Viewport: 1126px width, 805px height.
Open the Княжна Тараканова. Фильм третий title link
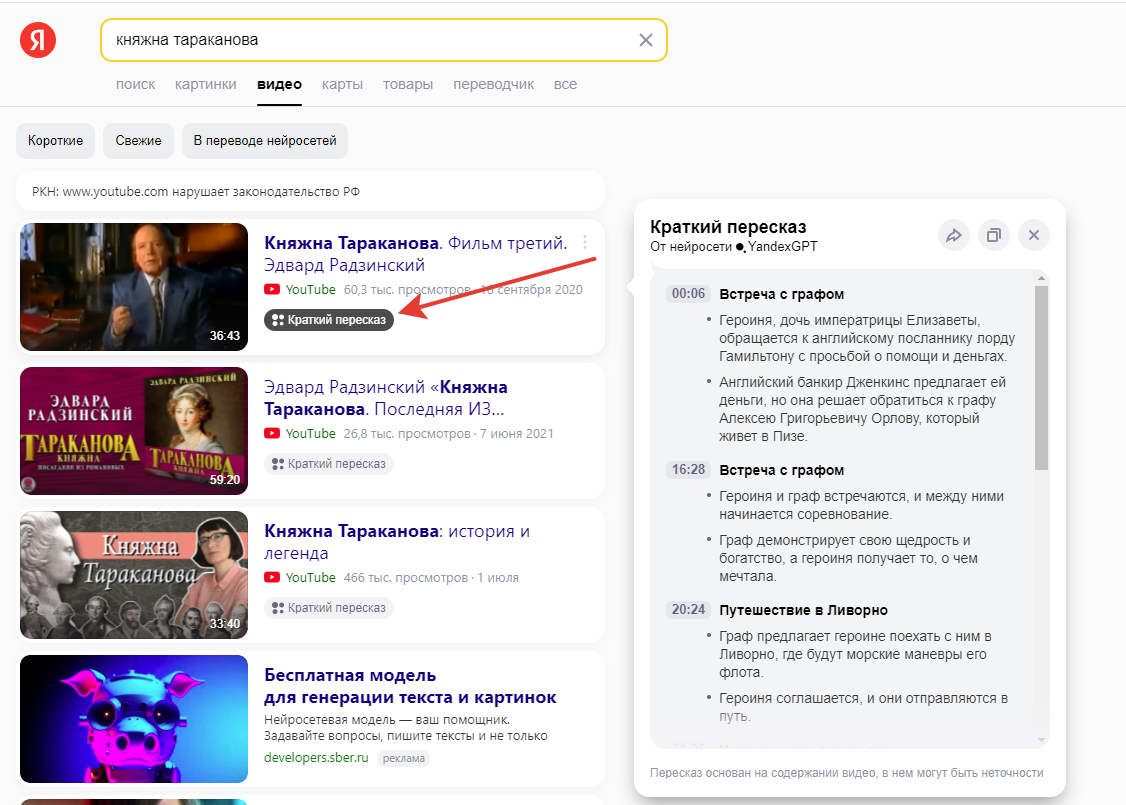tap(416, 254)
